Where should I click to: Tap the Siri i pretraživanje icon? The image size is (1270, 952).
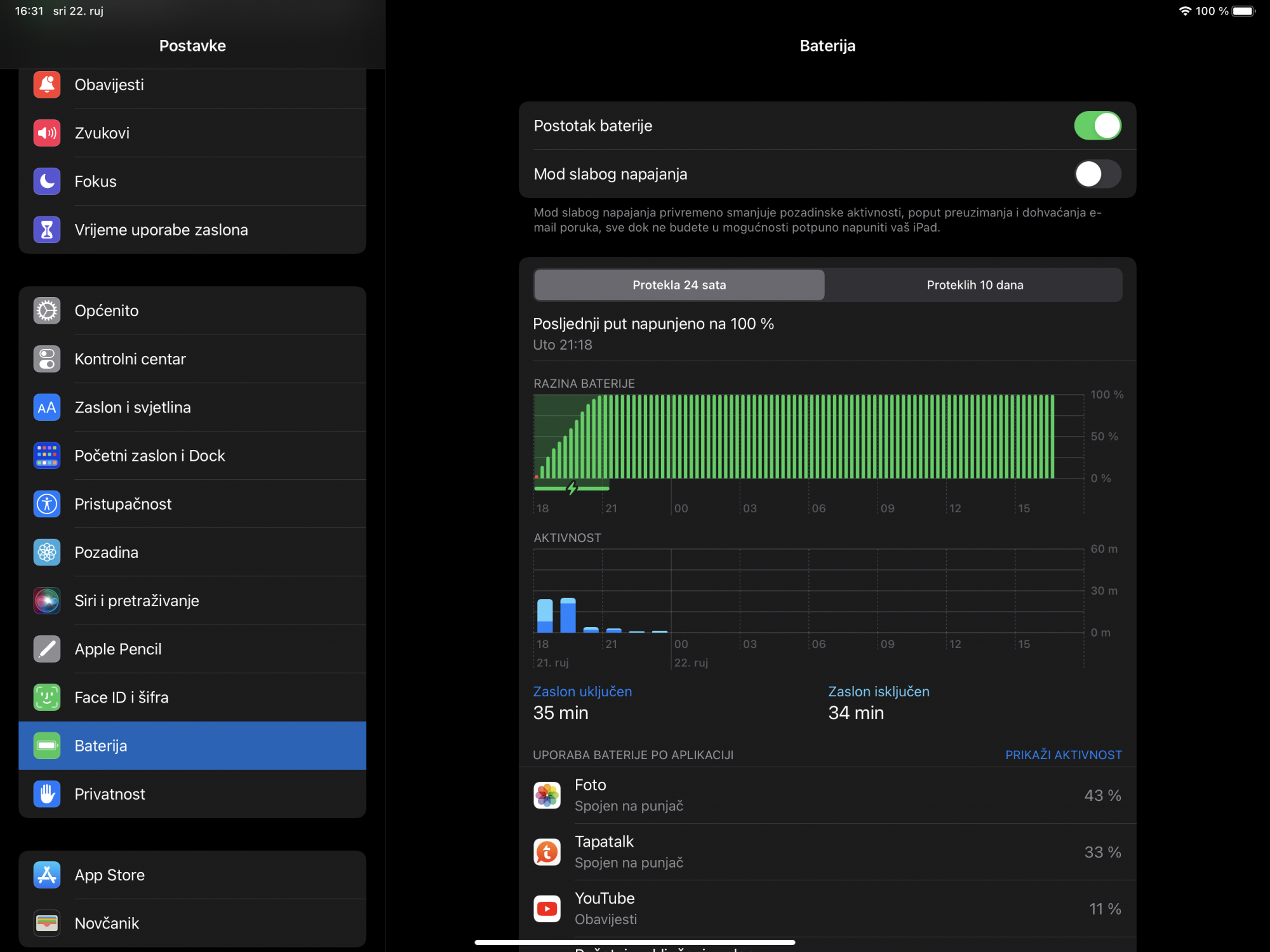coord(47,600)
